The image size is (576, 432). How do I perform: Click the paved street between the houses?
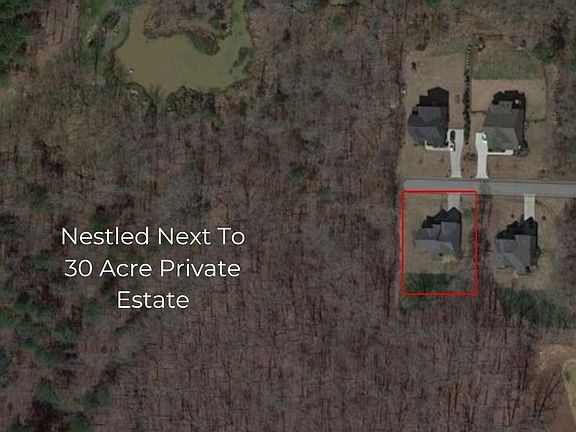(490, 188)
